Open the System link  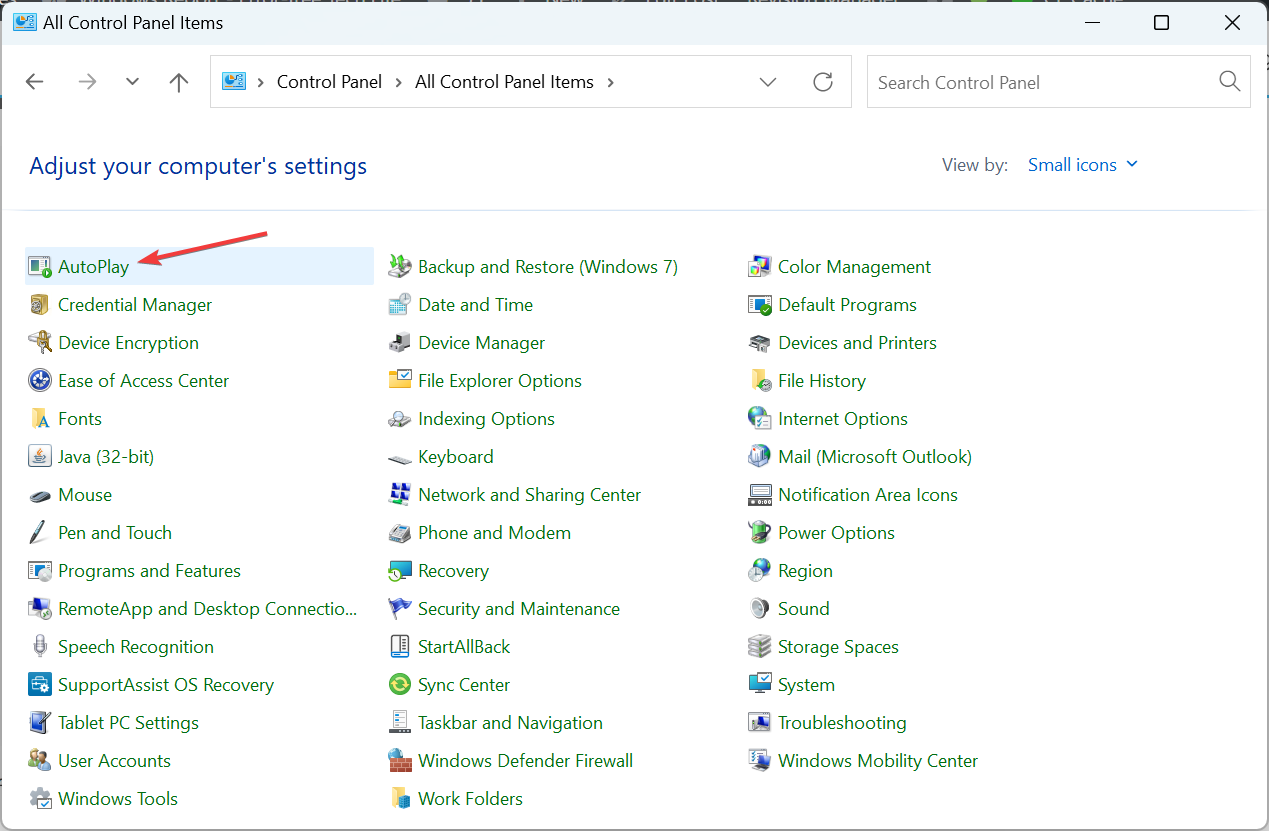(806, 685)
